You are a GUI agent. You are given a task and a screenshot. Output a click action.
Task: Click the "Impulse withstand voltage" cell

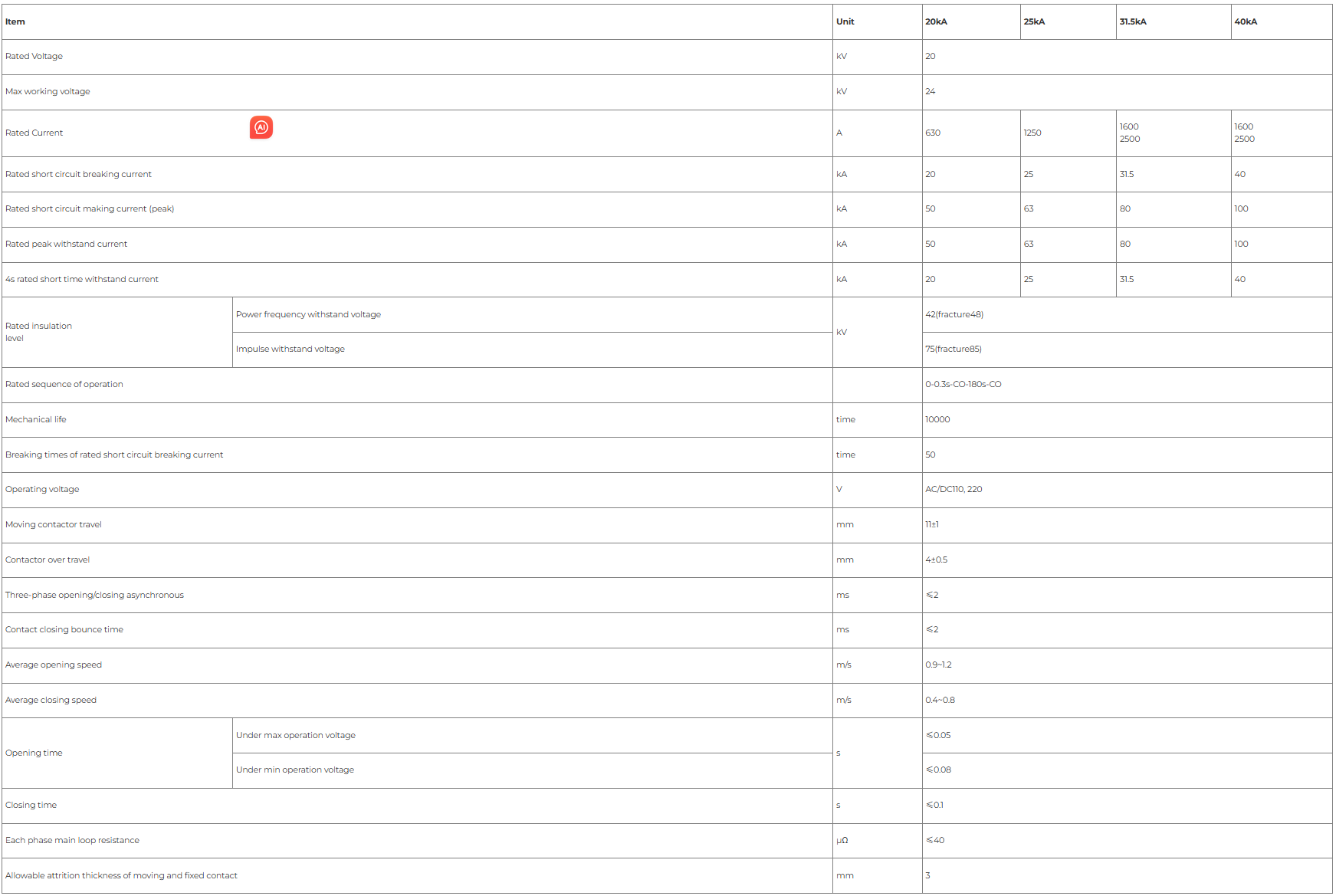coord(291,350)
